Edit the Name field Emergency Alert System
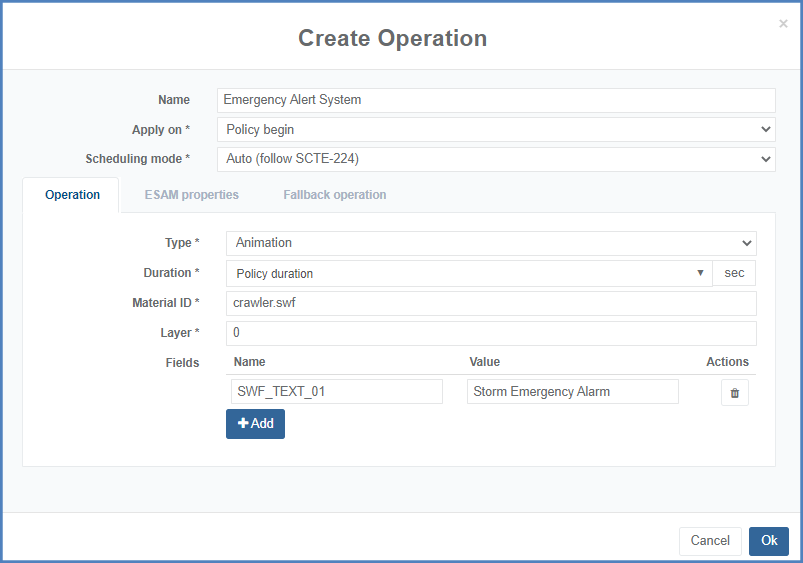The image size is (803, 563). [496, 100]
